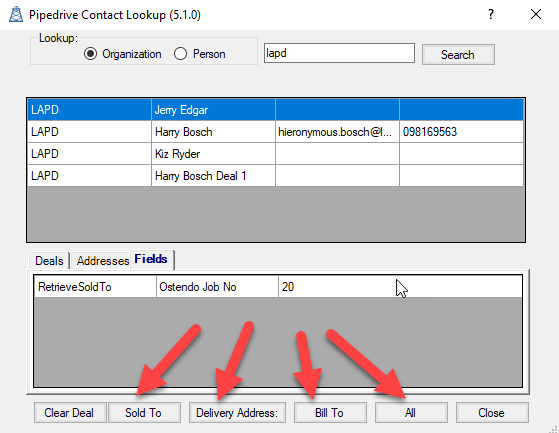Click the lookup search text field
This screenshot has height=433, width=559.
pos(339,53)
